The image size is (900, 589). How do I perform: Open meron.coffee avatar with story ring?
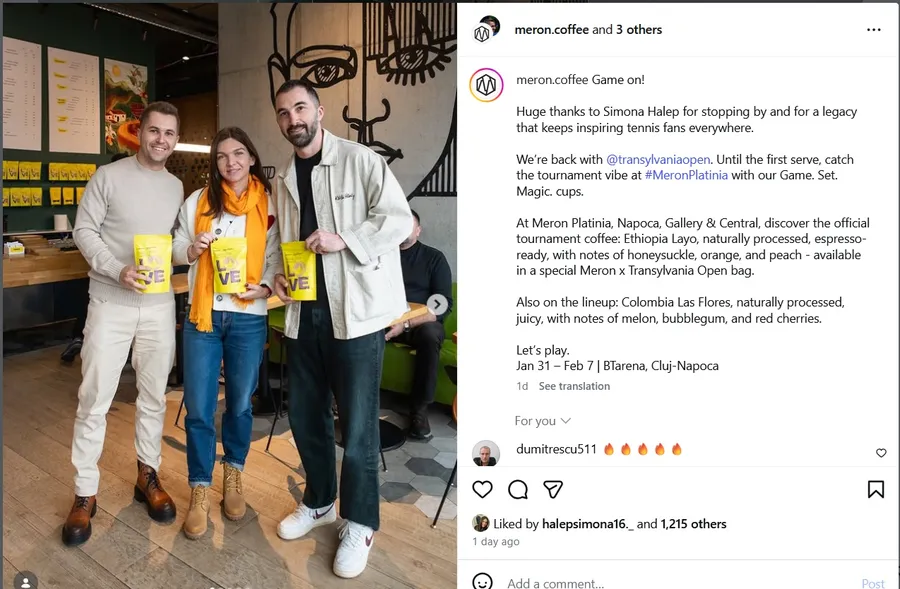click(486, 85)
